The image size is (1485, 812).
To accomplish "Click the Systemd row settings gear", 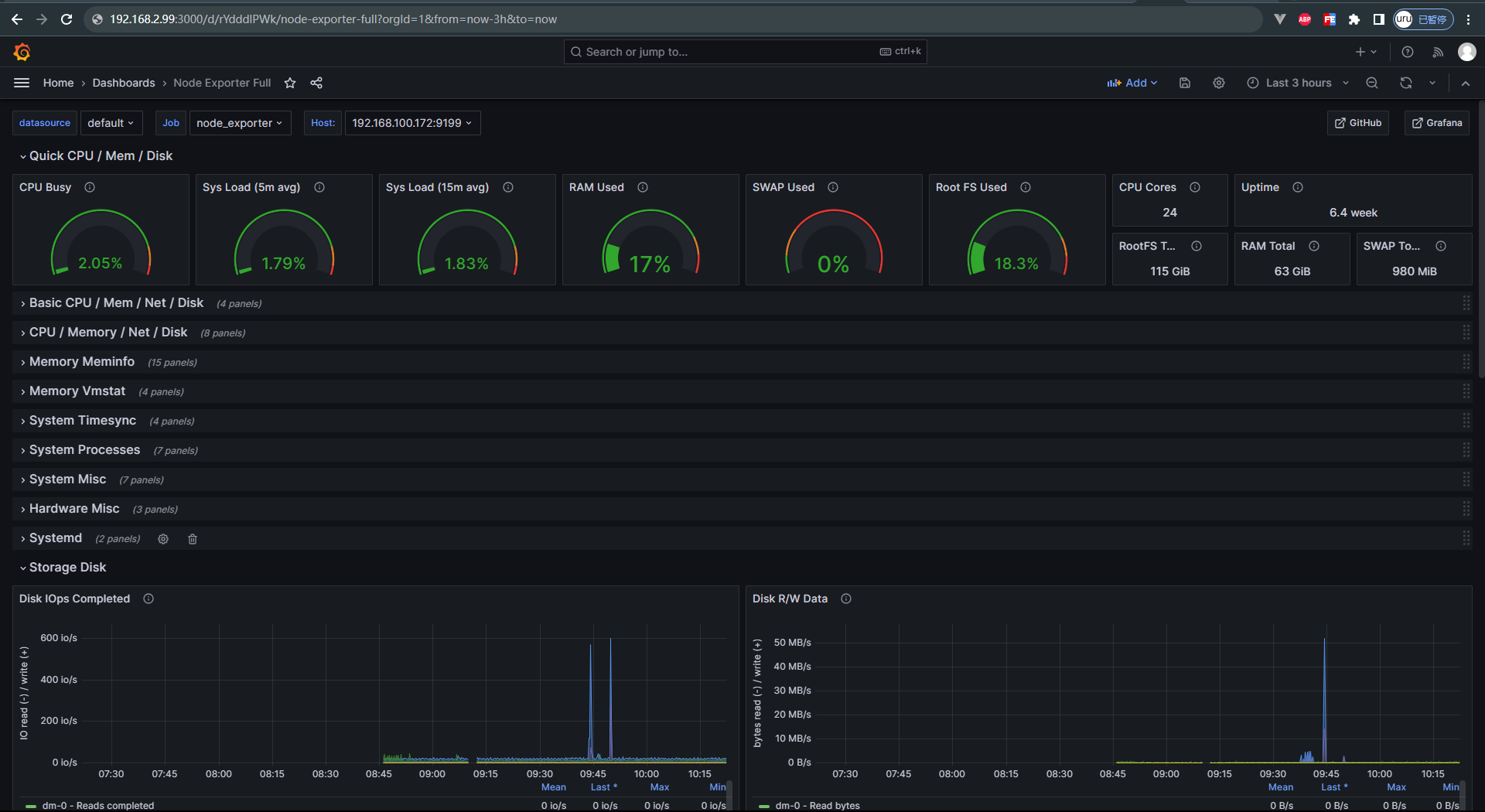I will (x=163, y=539).
